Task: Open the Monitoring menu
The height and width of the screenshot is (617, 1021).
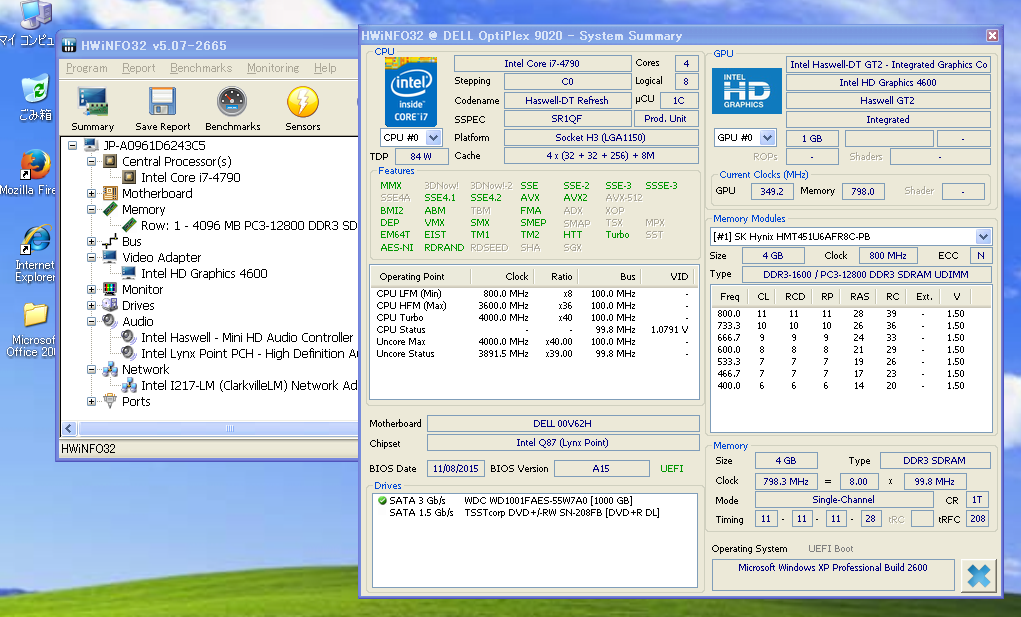Action: pos(272,68)
